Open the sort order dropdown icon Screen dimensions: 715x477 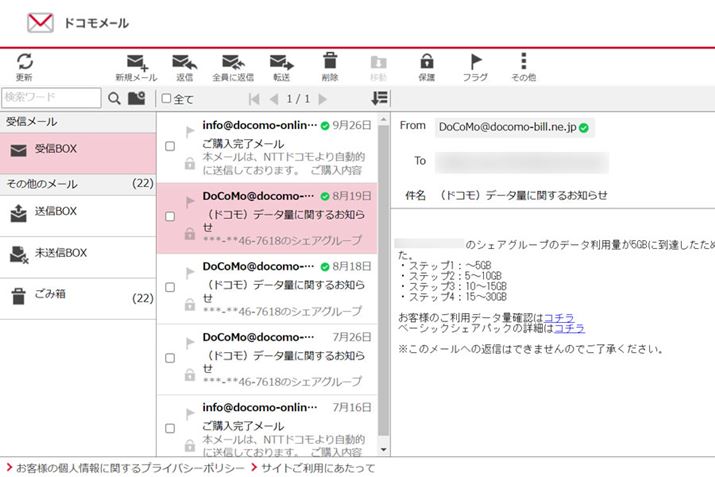[x=379, y=98]
